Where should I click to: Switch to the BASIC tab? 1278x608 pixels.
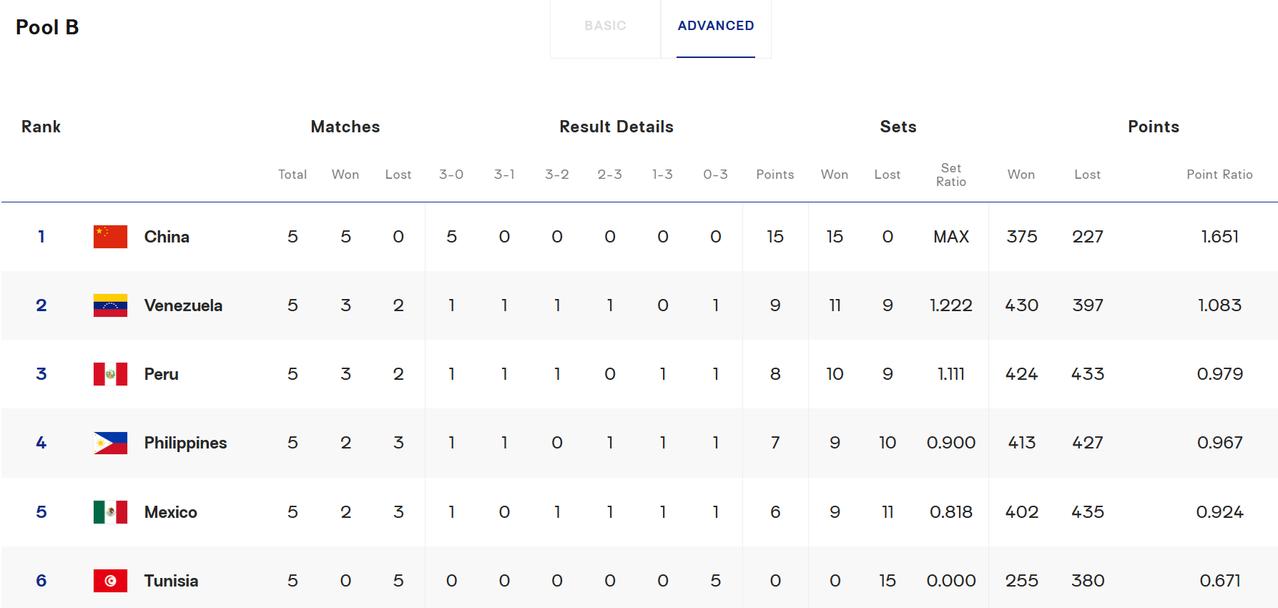click(x=605, y=26)
